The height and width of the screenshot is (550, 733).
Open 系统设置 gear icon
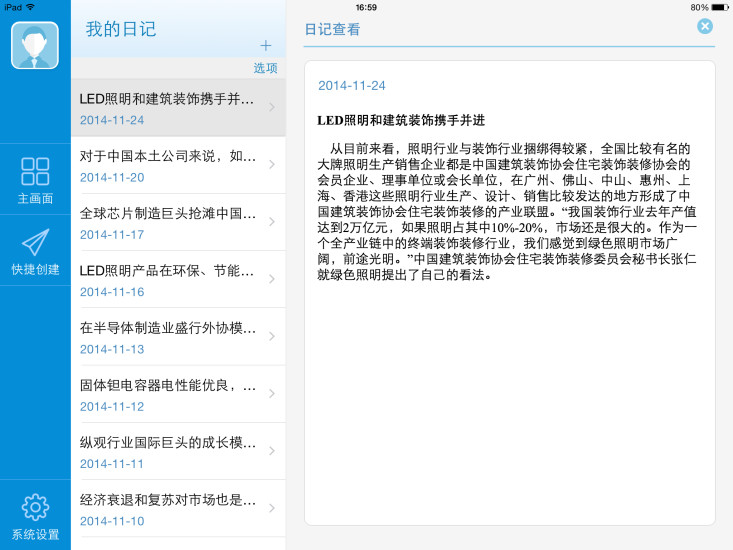click(35, 508)
